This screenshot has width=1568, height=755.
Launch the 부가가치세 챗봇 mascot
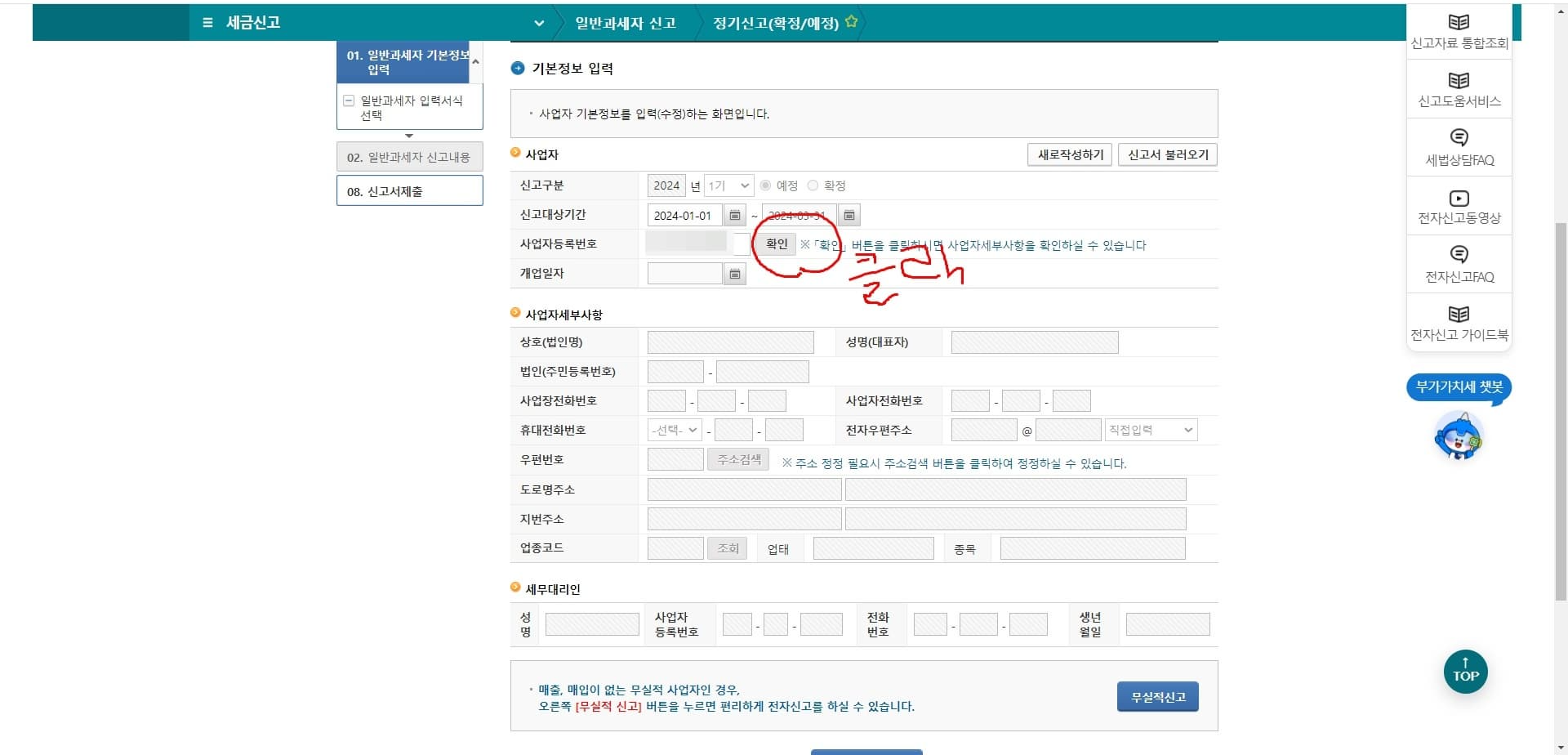1461,437
